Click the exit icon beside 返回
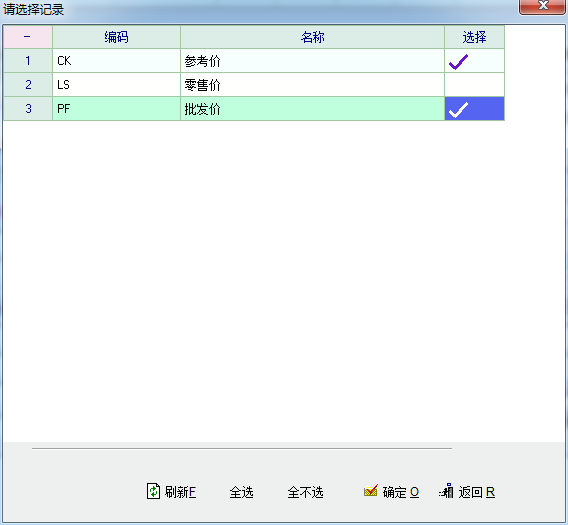 (x=446, y=491)
